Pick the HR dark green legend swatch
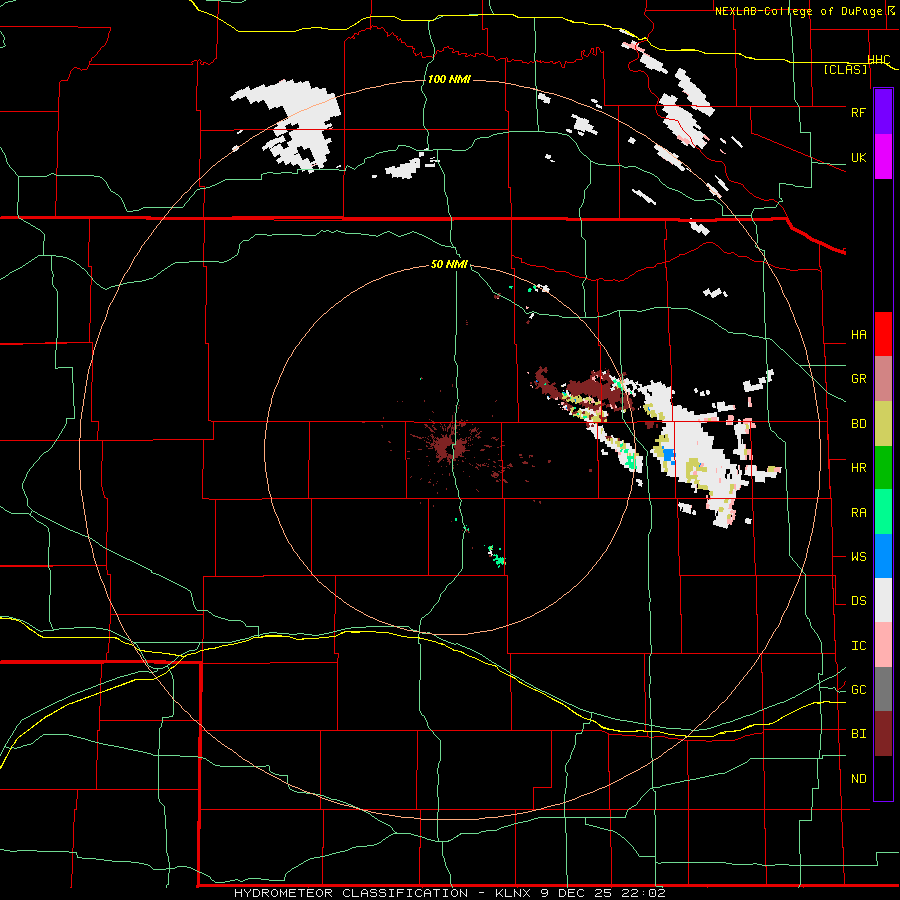 [x=883, y=468]
